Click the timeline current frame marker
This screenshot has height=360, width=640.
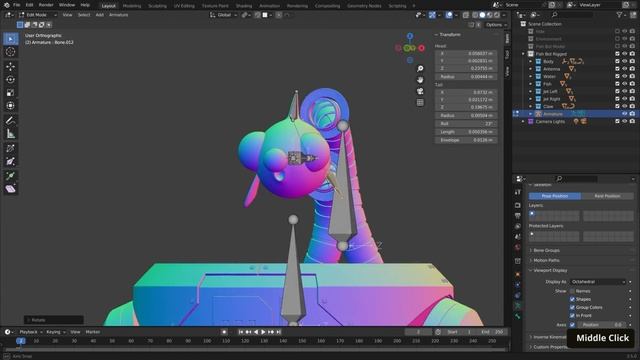click(20, 341)
